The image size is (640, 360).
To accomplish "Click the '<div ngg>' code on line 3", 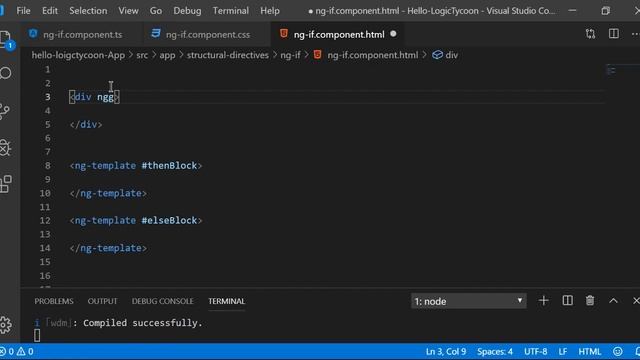I will point(94,97).
